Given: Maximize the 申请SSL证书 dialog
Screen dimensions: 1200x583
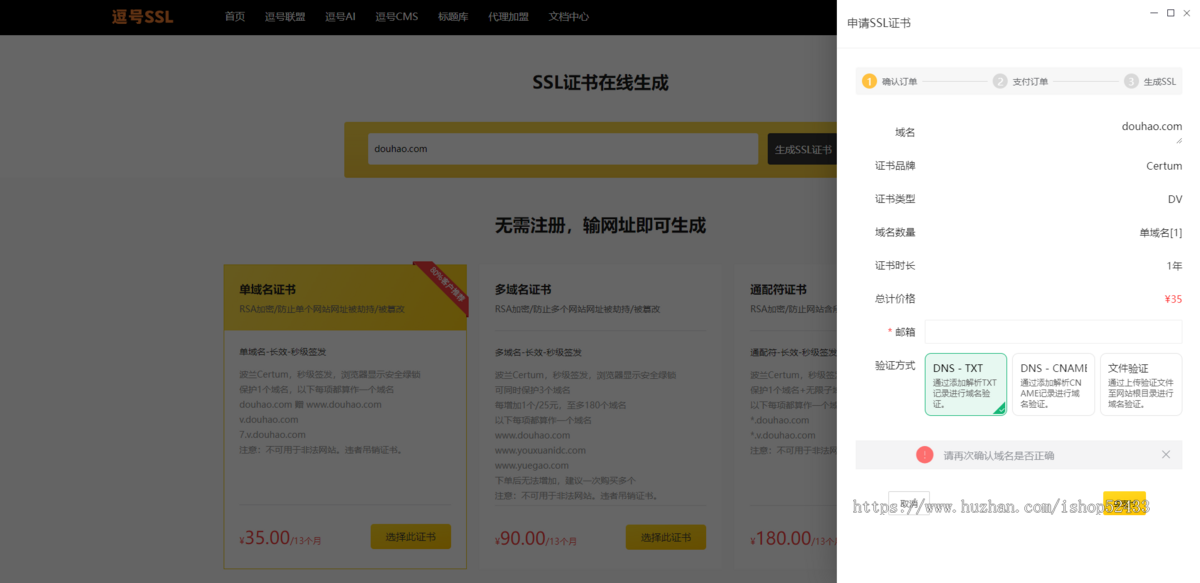Looking at the screenshot, I should pyautogui.click(x=1171, y=13).
